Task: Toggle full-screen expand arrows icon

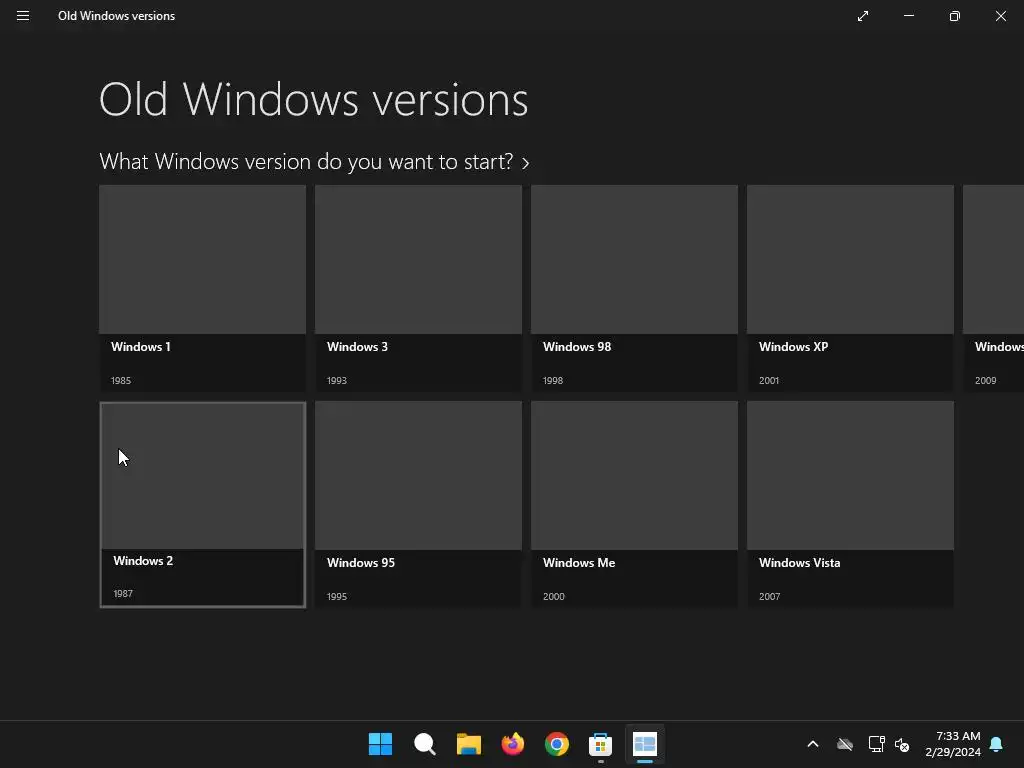Action: pyautogui.click(x=863, y=16)
